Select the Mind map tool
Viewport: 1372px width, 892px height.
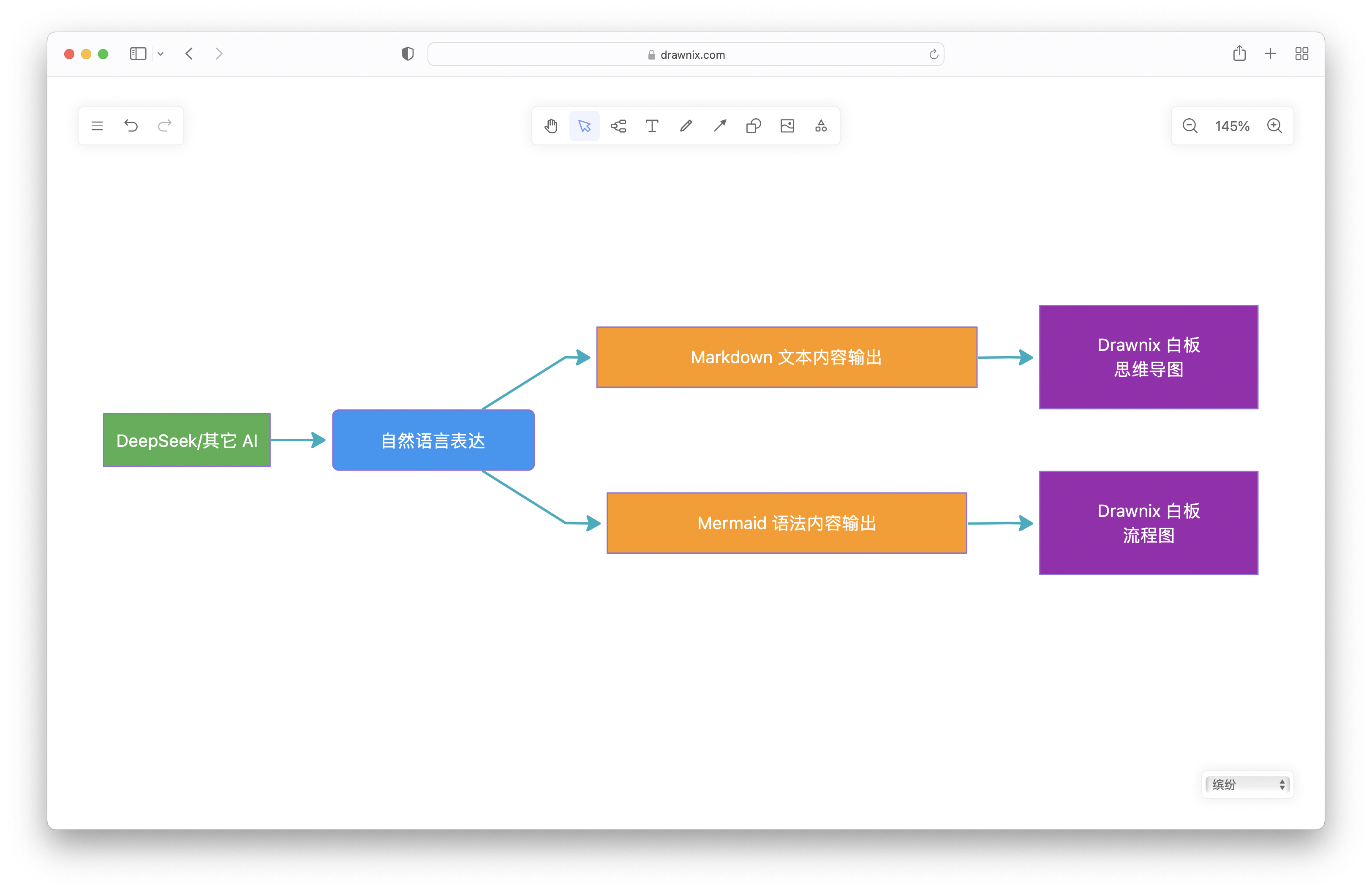[x=618, y=125]
